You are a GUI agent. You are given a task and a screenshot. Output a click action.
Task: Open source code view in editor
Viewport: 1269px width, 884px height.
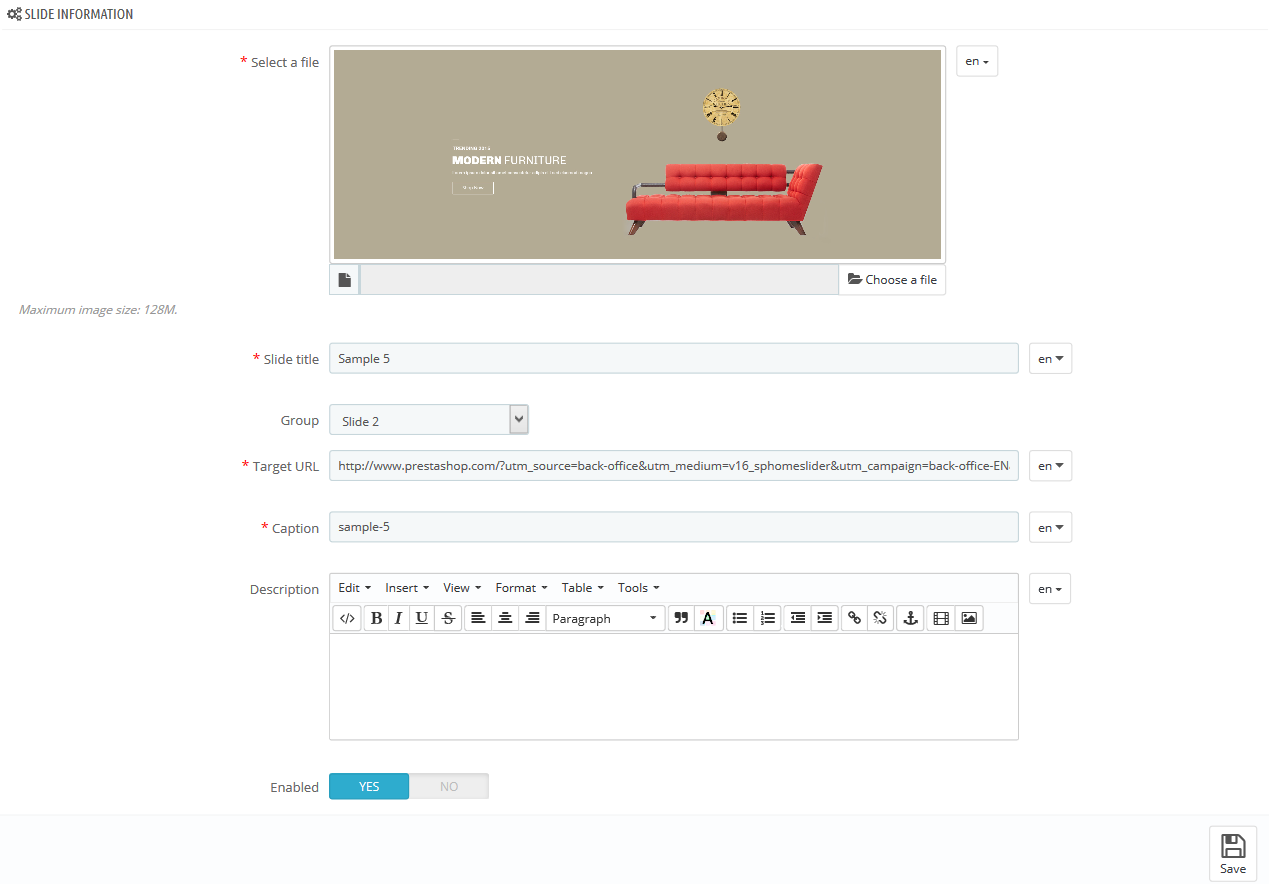pos(347,618)
